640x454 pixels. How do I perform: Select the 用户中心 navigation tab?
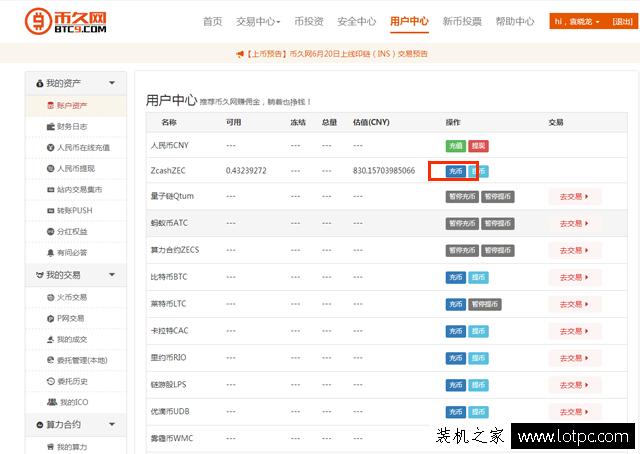point(409,21)
